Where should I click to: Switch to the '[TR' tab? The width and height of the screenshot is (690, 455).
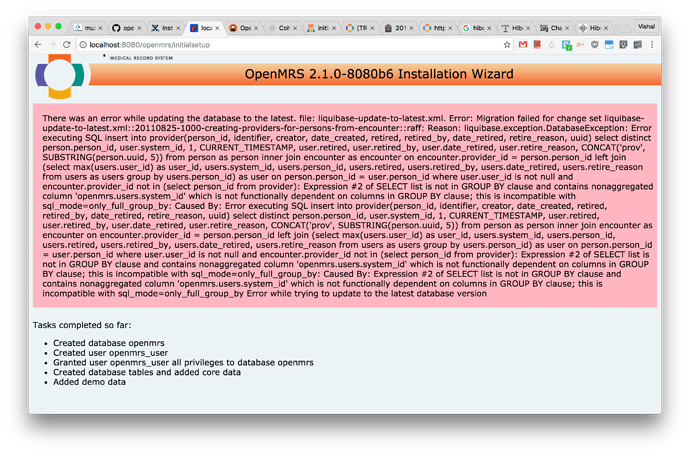(359, 28)
